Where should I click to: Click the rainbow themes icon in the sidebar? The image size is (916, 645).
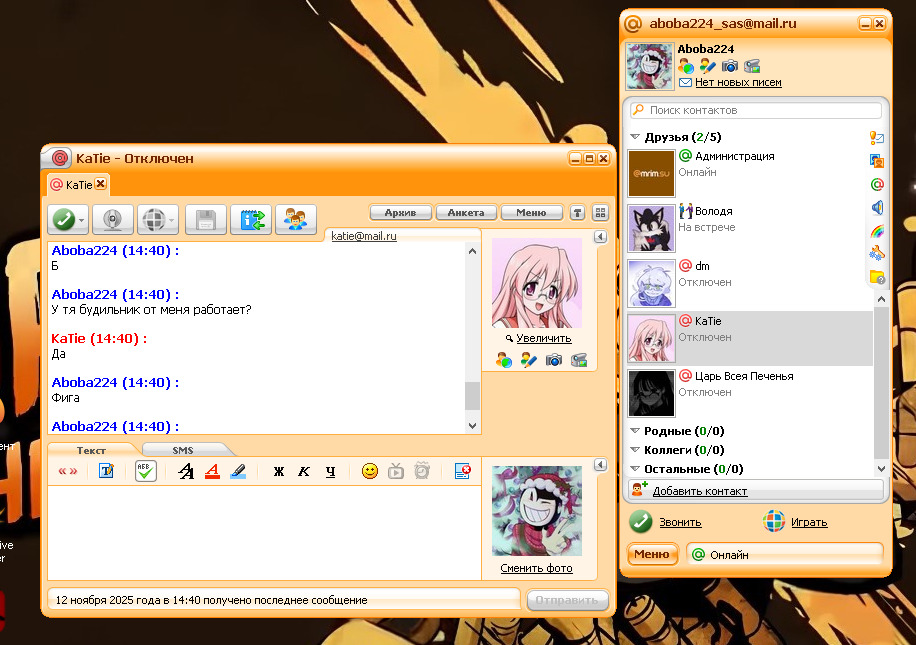click(x=877, y=231)
